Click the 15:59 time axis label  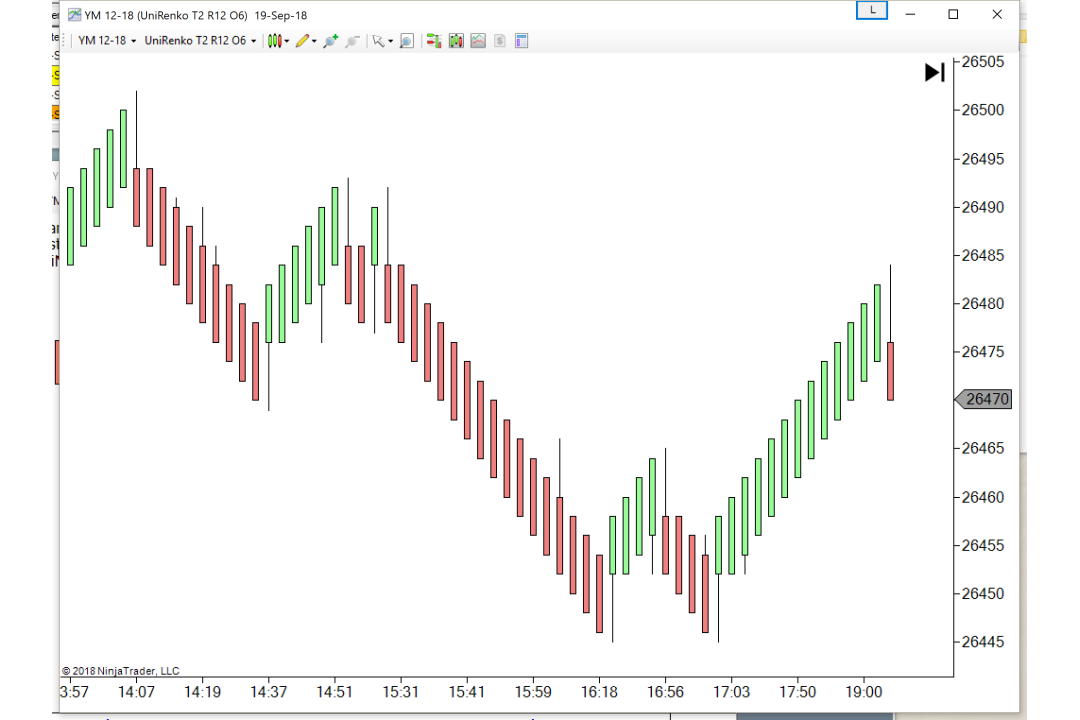(x=533, y=692)
